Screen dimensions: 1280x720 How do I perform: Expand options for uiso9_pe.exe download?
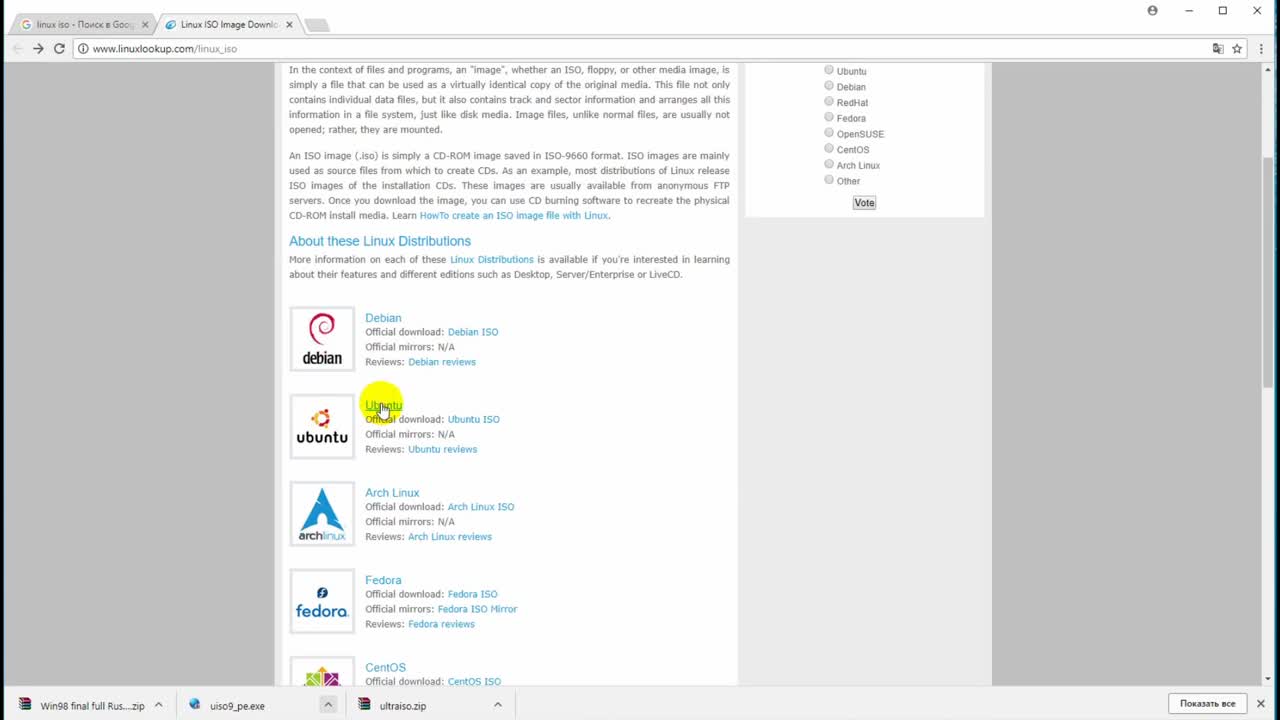coord(327,705)
